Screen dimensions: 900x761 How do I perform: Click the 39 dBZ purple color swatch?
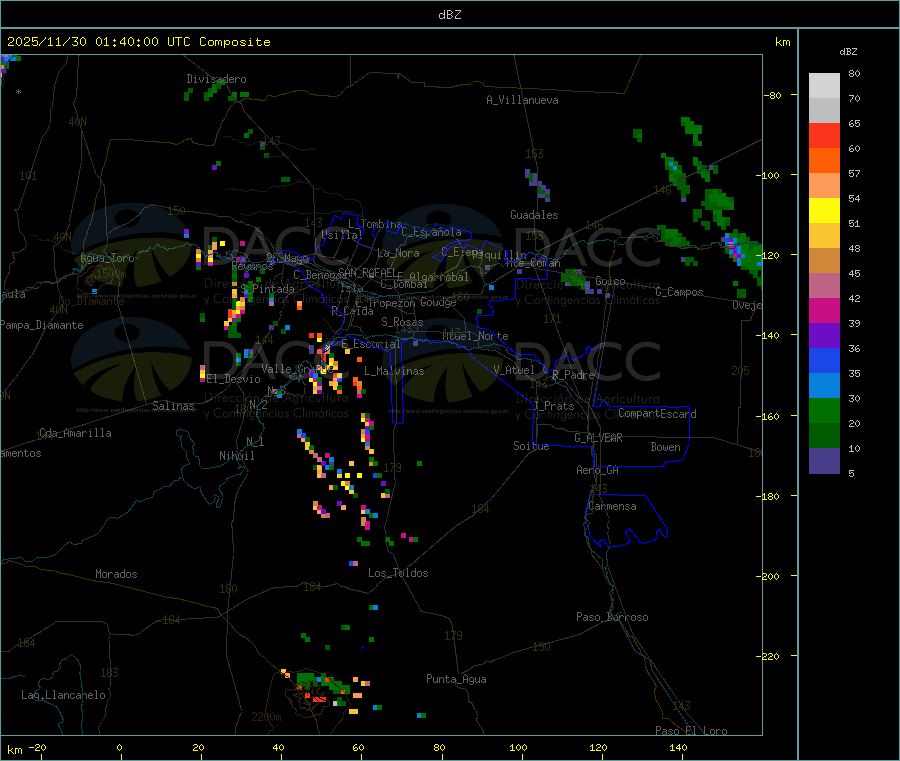[824, 336]
